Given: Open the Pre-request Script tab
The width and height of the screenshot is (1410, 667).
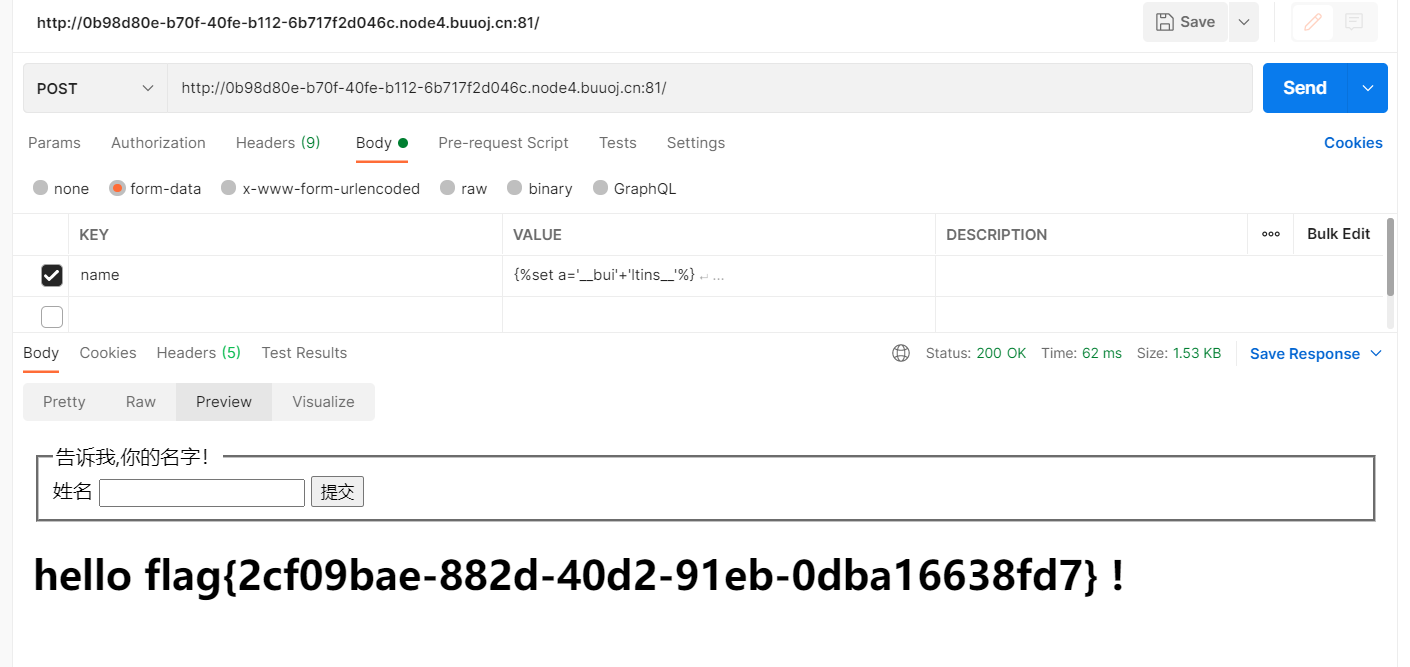Looking at the screenshot, I should click(503, 143).
